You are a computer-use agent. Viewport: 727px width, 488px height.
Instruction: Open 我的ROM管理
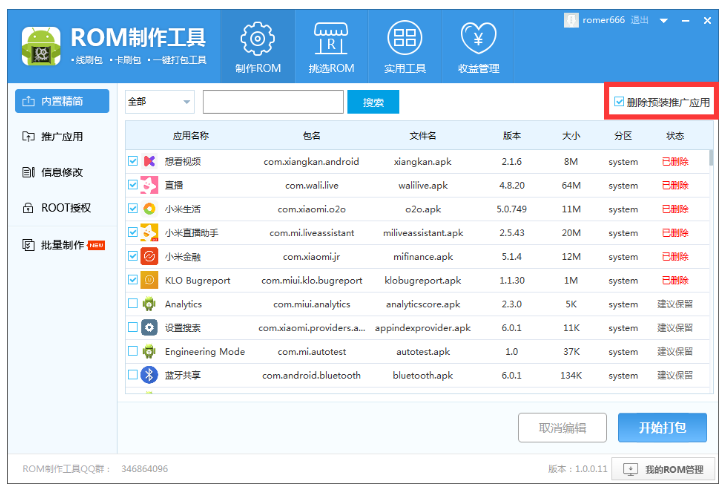coord(663,469)
